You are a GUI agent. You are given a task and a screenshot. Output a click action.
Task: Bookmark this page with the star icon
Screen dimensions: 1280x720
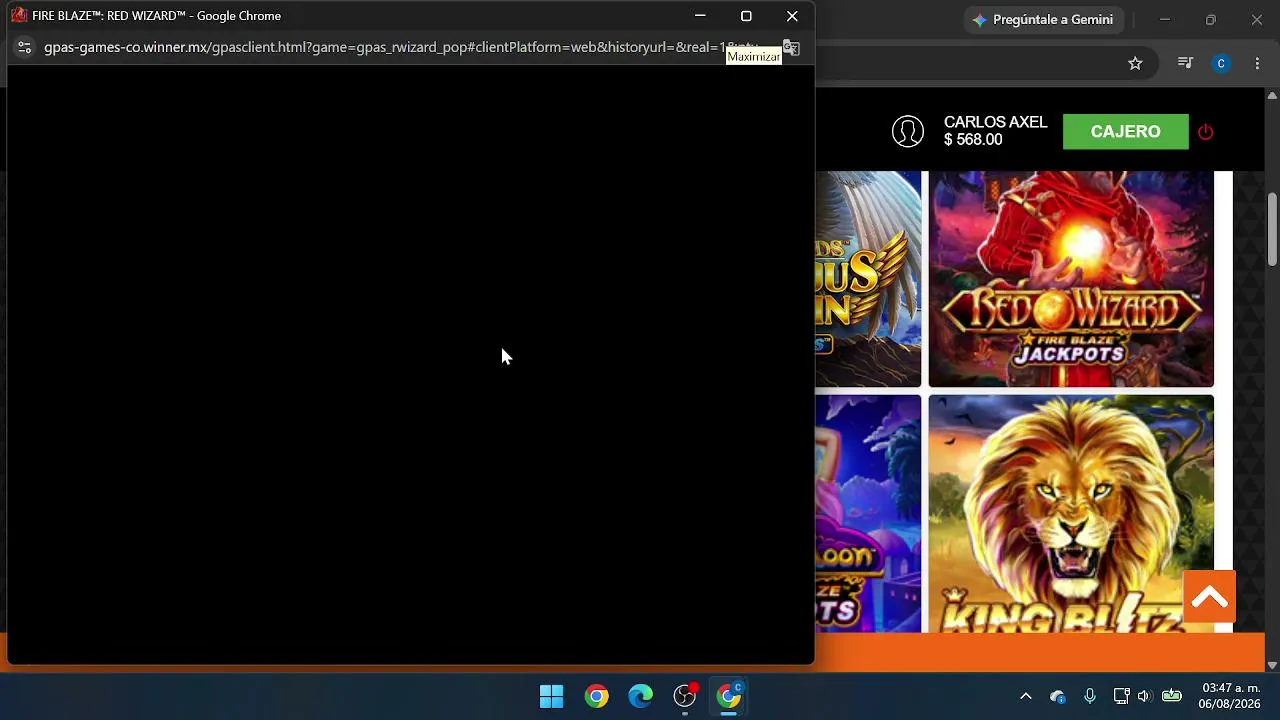pos(1135,63)
